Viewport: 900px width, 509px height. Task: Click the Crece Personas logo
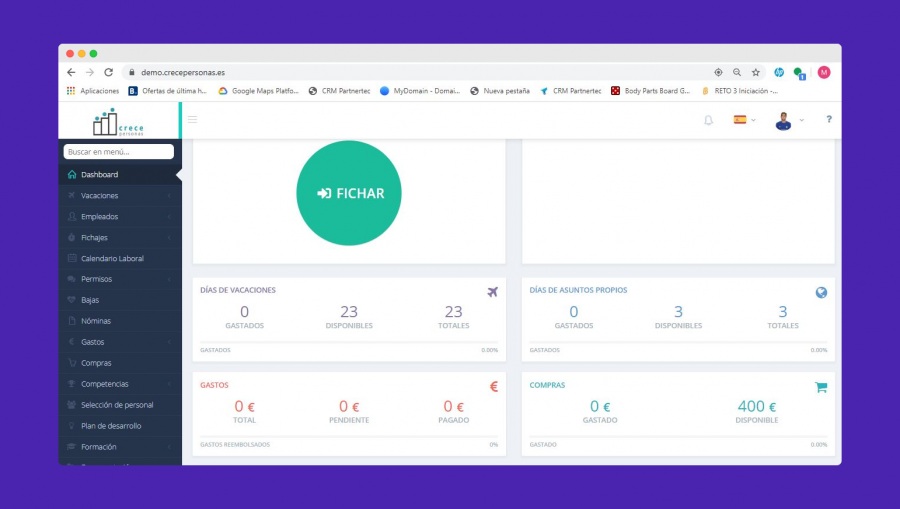tap(119, 121)
